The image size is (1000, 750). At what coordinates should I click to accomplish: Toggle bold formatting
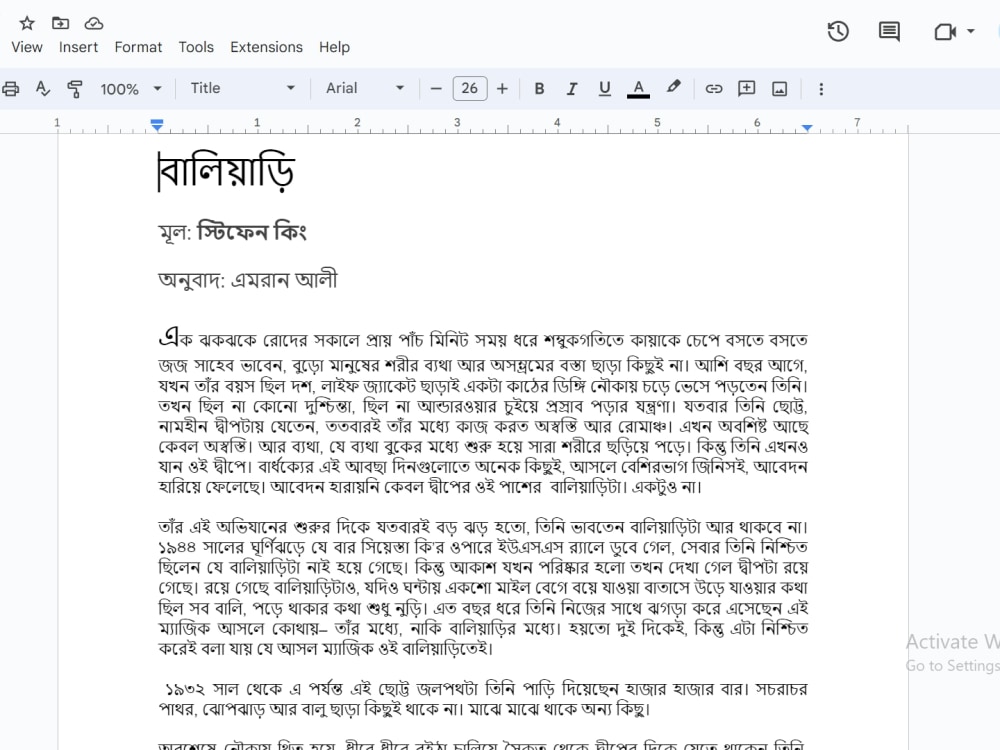pos(540,89)
